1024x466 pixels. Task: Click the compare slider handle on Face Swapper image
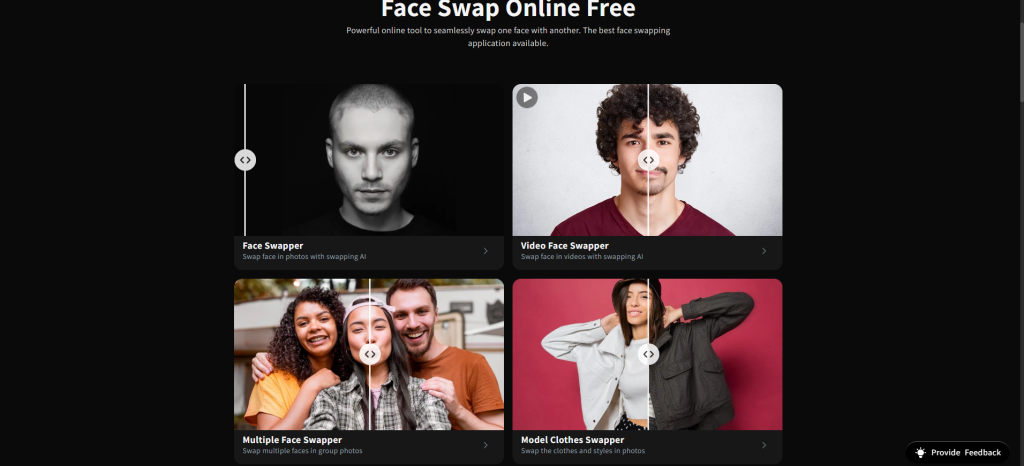coord(245,160)
